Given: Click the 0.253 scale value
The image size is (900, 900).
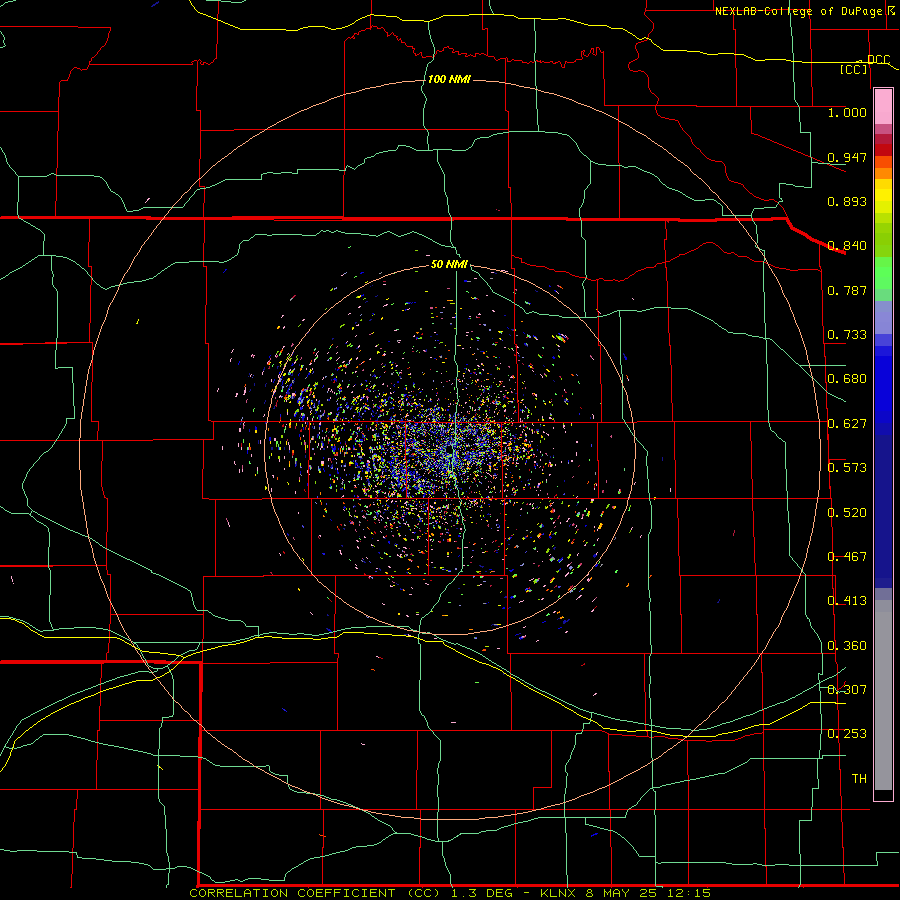Looking at the screenshot, I should (x=847, y=734).
